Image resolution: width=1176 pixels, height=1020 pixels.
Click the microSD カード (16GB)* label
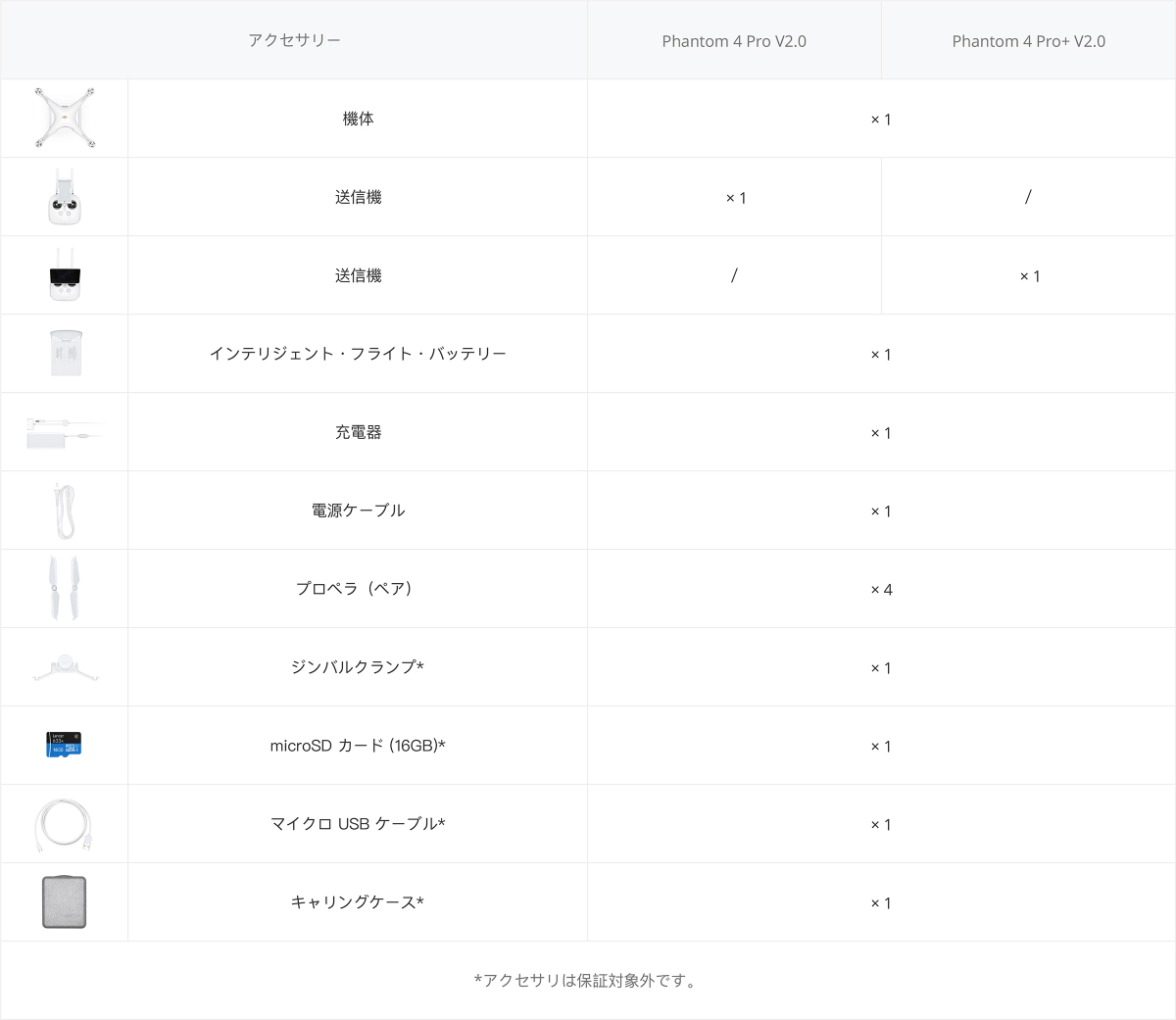(358, 746)
